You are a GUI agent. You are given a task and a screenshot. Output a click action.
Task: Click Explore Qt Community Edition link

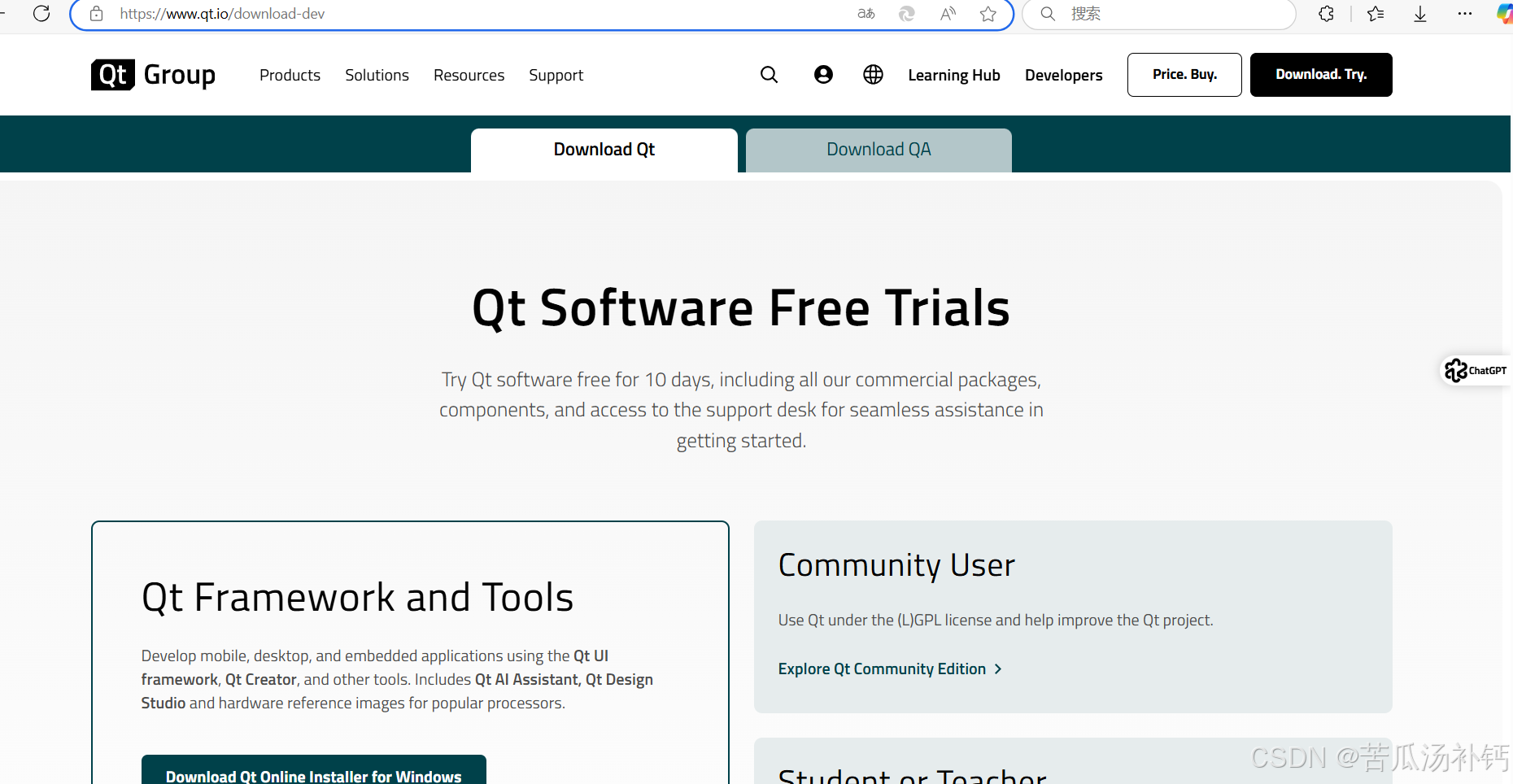[x=882, y=669]
